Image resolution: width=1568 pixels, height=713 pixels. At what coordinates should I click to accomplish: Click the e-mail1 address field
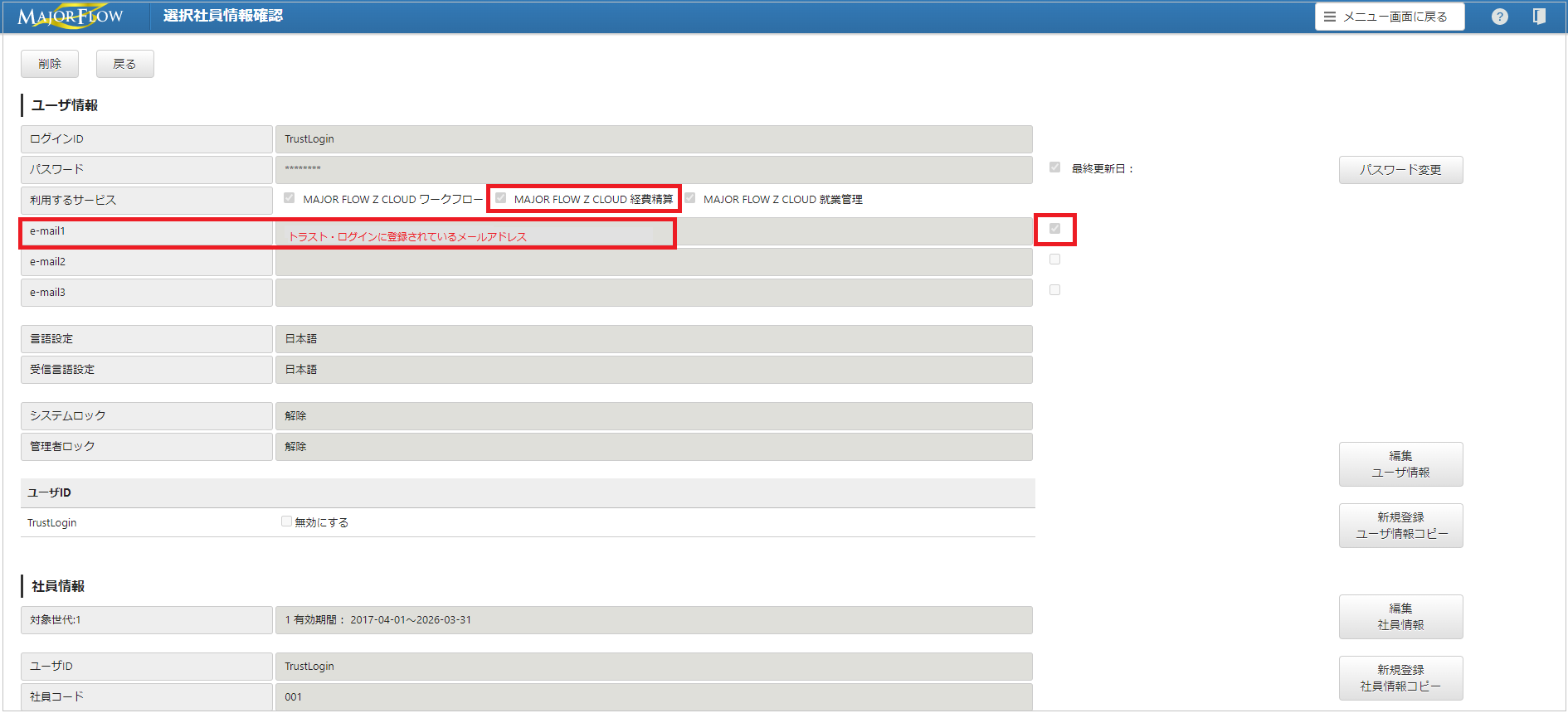point(654,232)
